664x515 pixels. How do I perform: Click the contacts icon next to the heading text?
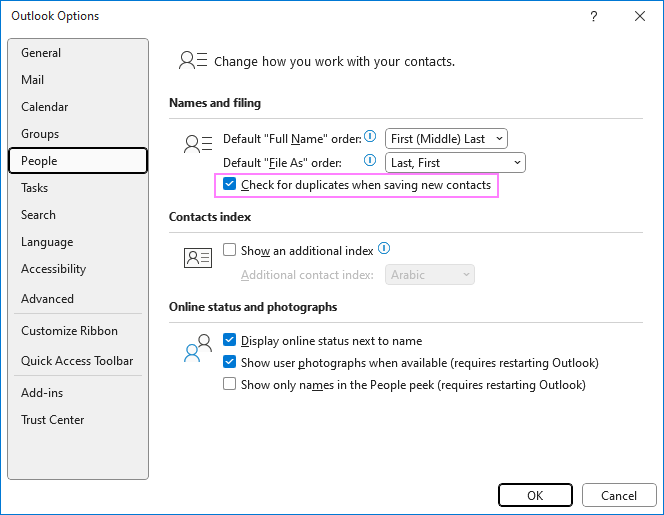click(193, 60)
